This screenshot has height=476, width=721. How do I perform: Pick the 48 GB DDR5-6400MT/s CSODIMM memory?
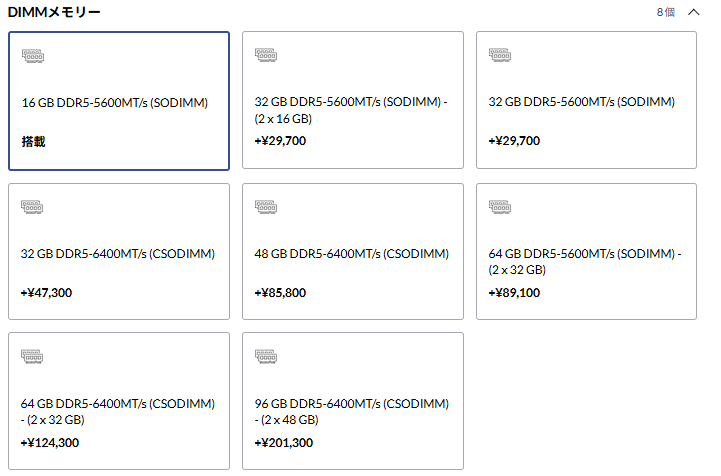point(352,253)
